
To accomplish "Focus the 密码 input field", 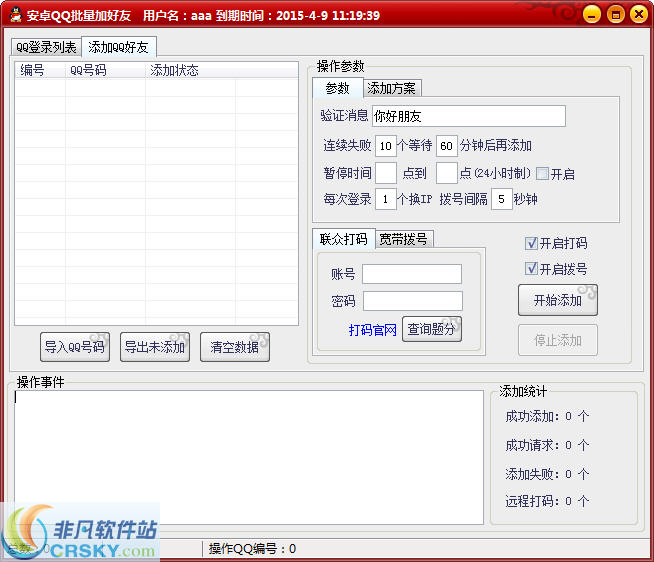I will tap(413, 301).
